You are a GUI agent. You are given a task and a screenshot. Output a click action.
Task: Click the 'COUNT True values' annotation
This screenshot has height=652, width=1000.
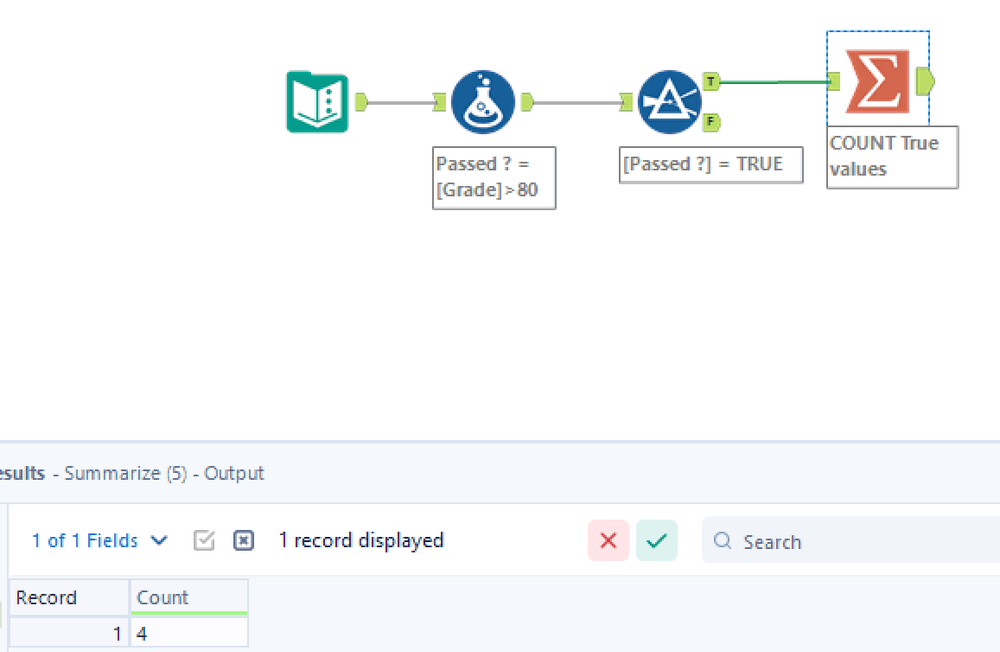tap(892, 156)
